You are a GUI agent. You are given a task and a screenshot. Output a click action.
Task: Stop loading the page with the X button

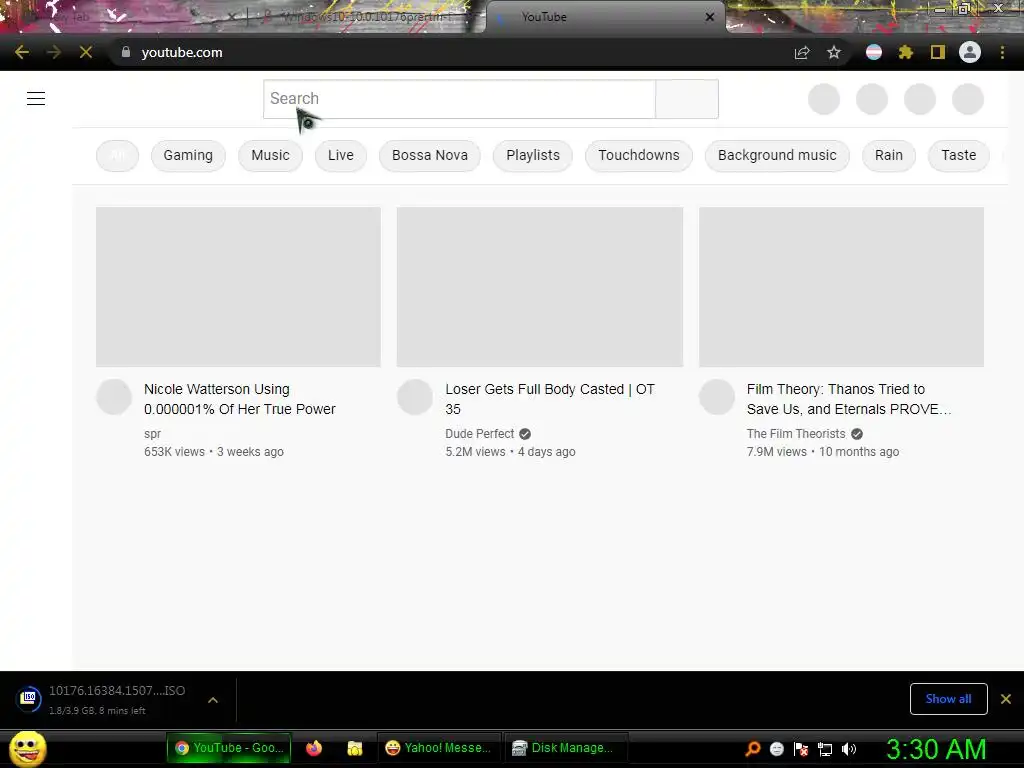point(86,52)
